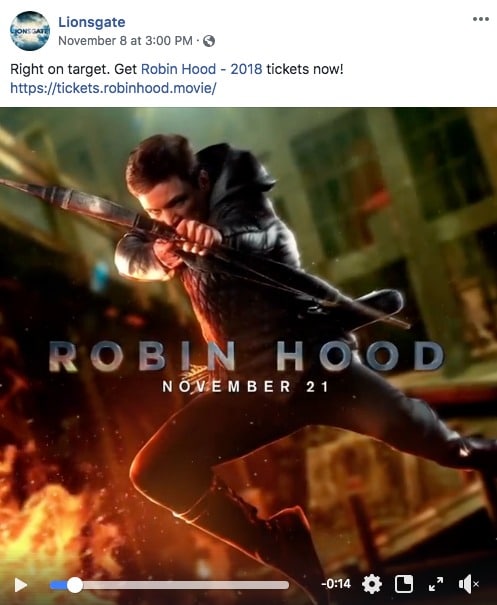Play the Robin Hood video

(x=20, y=585)
